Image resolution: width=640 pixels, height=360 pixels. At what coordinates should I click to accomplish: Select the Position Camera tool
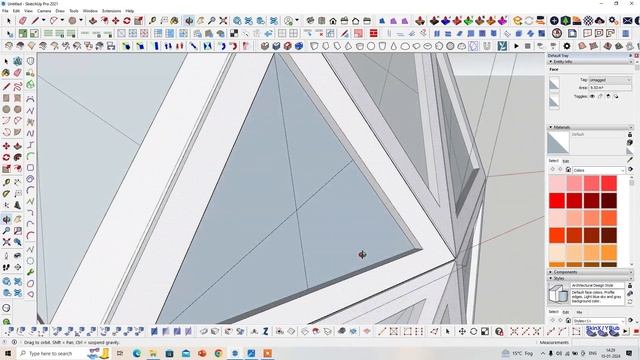coord(6,256)
